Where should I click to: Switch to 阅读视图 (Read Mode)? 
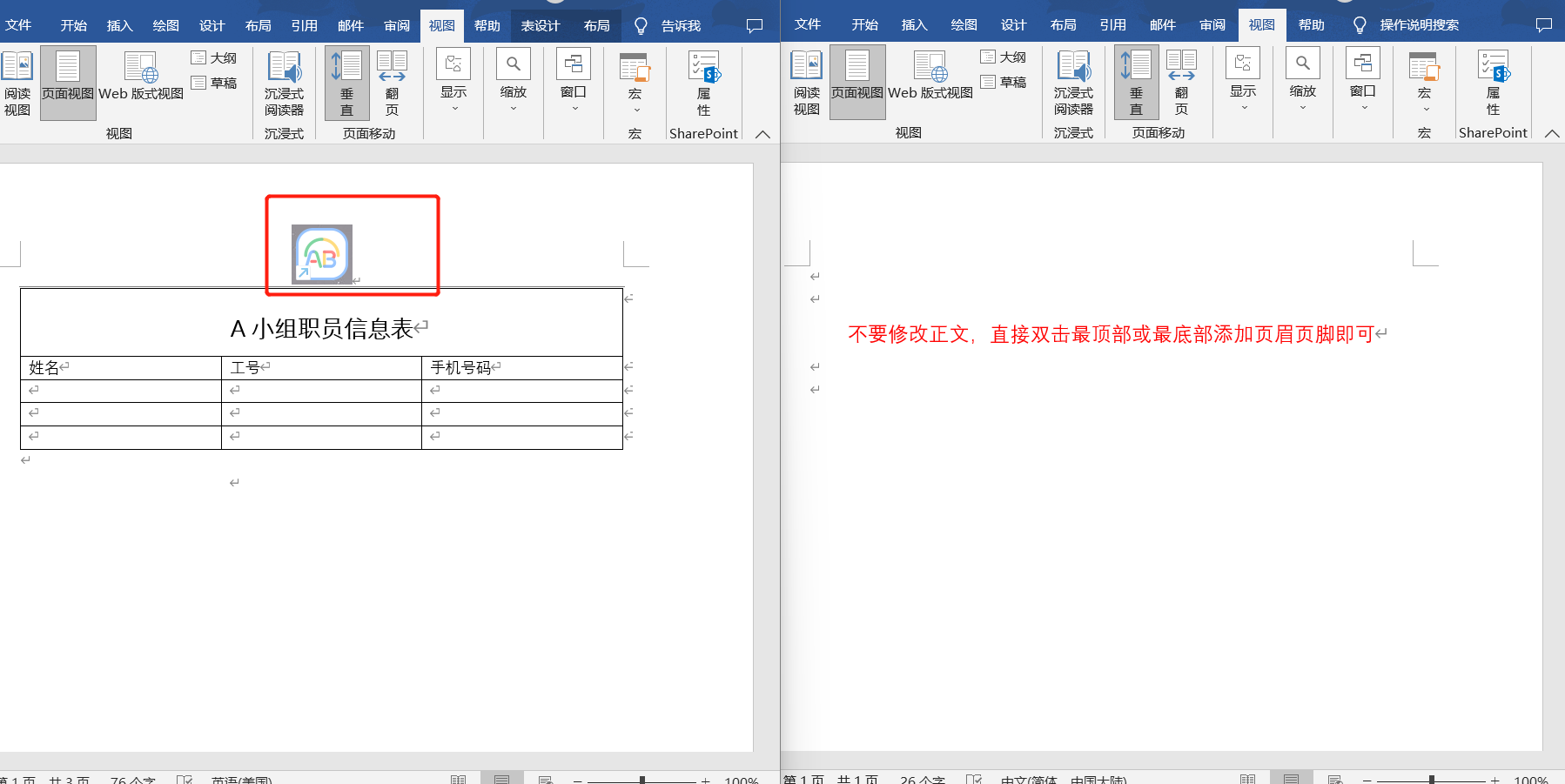[17, 83]
